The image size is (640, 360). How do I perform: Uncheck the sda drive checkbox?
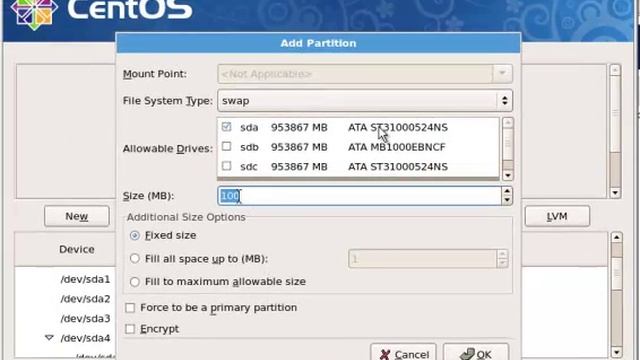click(227, 127)
